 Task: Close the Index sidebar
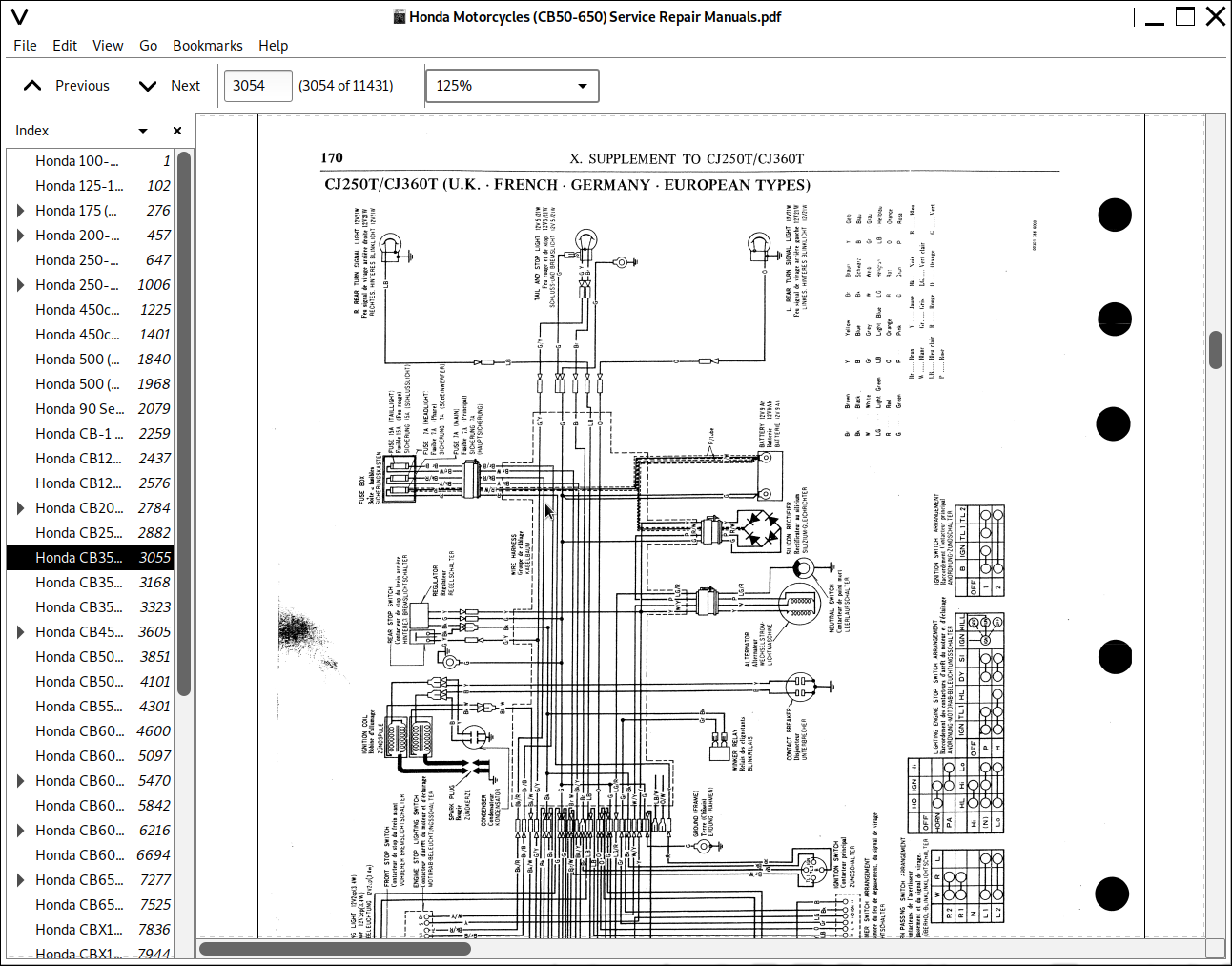coord(177,131)
